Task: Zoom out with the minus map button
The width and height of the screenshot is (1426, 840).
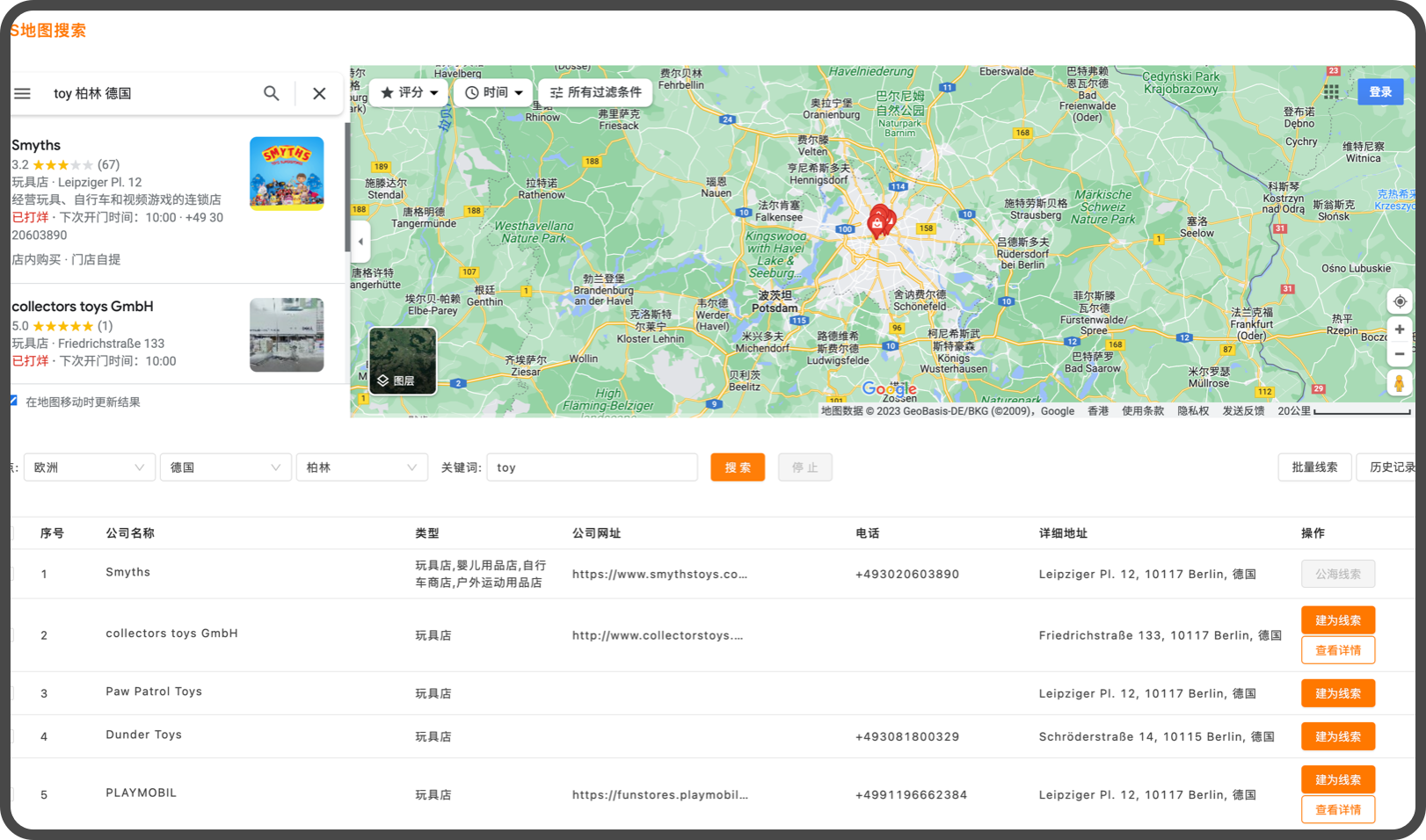Action: pos(1400,354)
